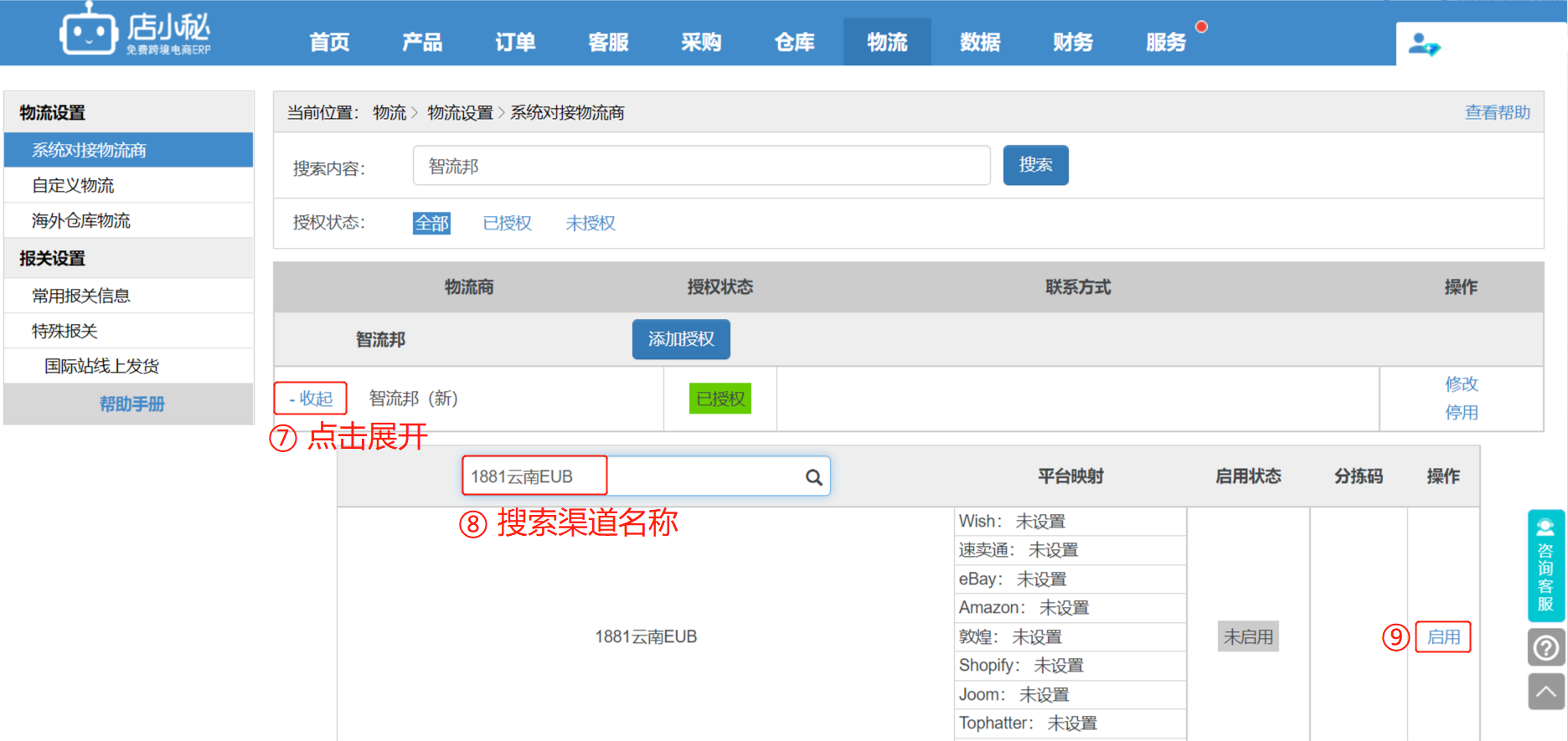Select 国际站线上发货 in the sidebar
Image resolution: width=1568 pixels, height=741 pixels.
[x=129, y=366]
